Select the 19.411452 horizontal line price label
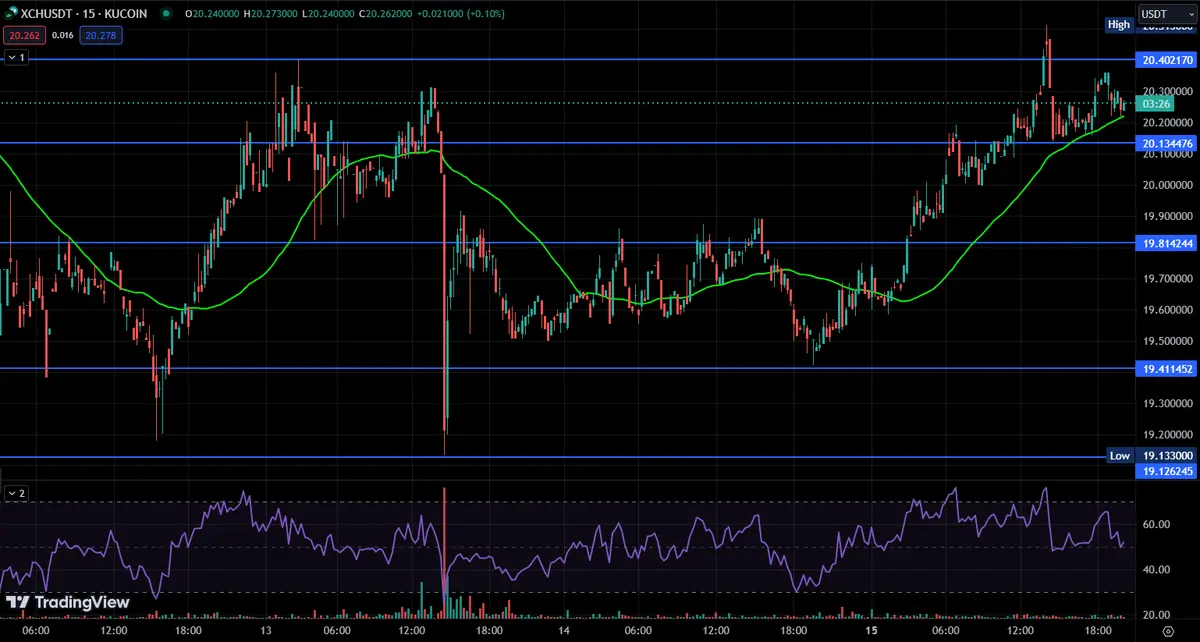The height and width of the screenshot is (642, 1200). point(1166,369)
